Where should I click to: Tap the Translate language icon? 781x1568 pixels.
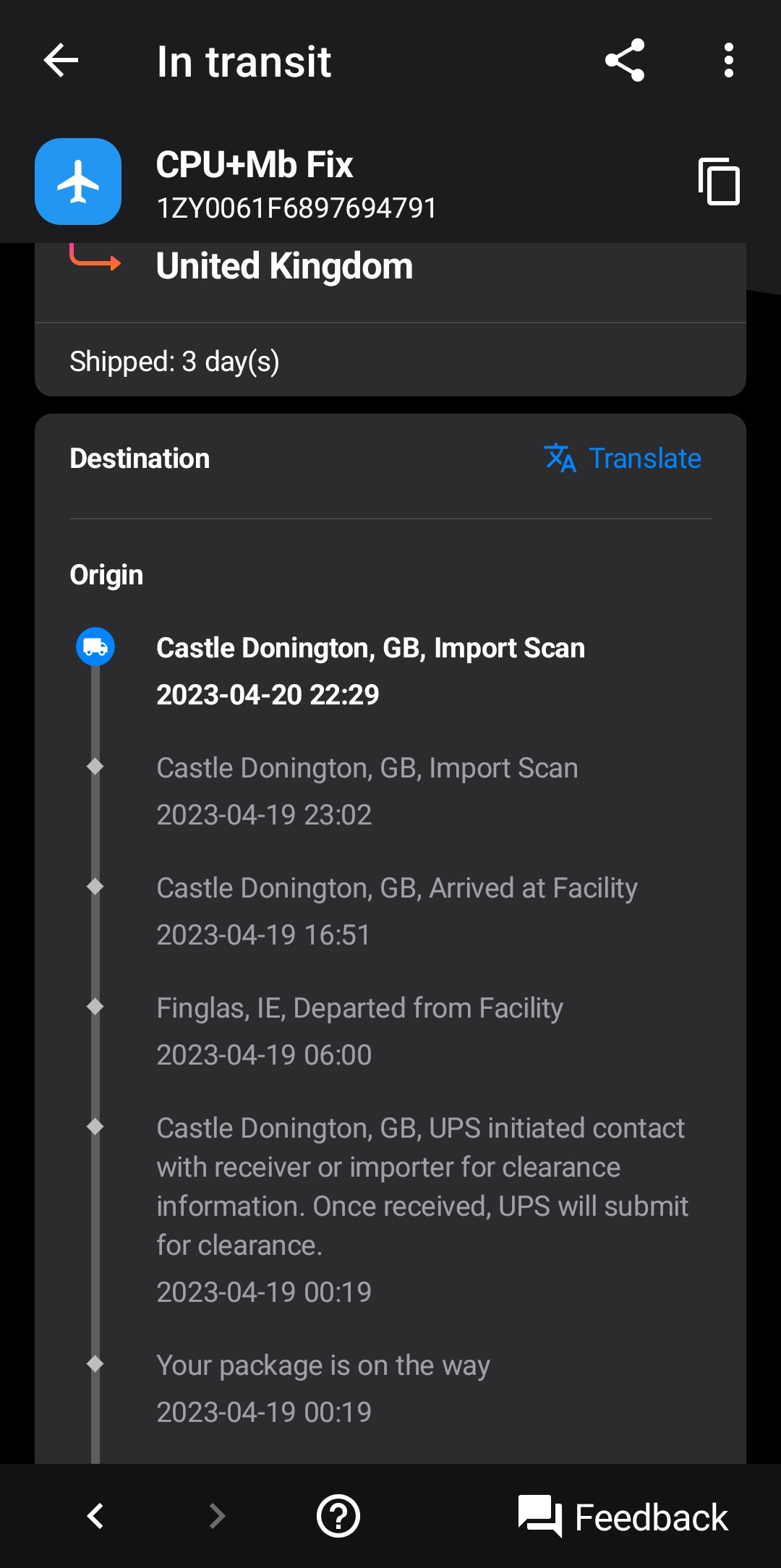tap(560, 458)
